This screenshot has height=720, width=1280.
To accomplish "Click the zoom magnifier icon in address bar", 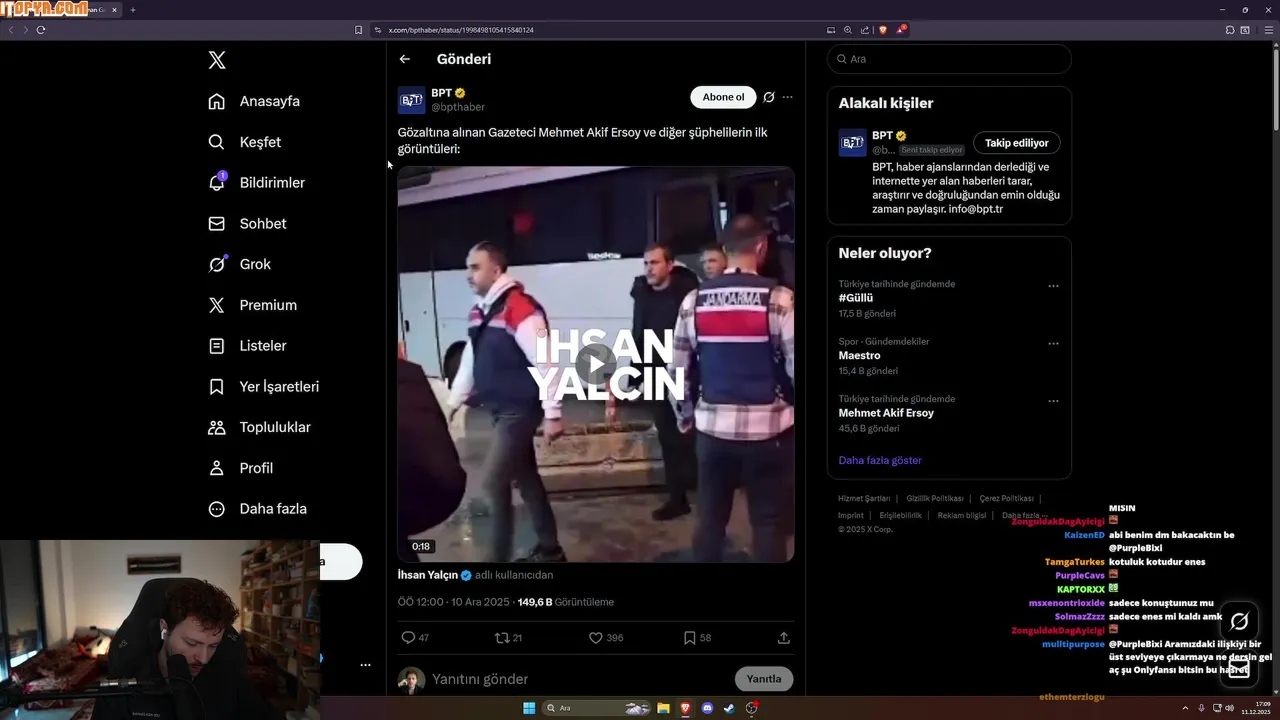I will (x=848, y=30).
